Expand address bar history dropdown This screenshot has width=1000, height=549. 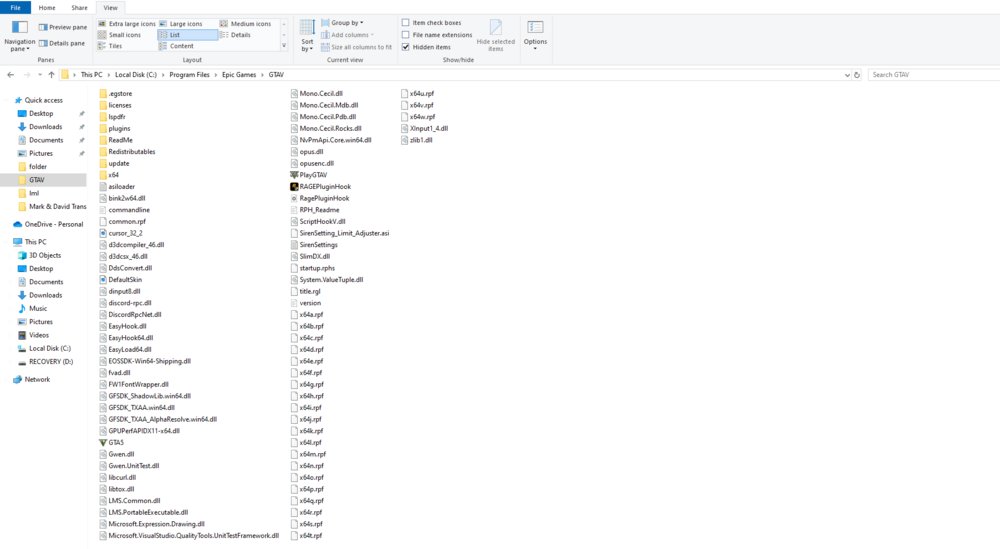click(x=847, y=75)
